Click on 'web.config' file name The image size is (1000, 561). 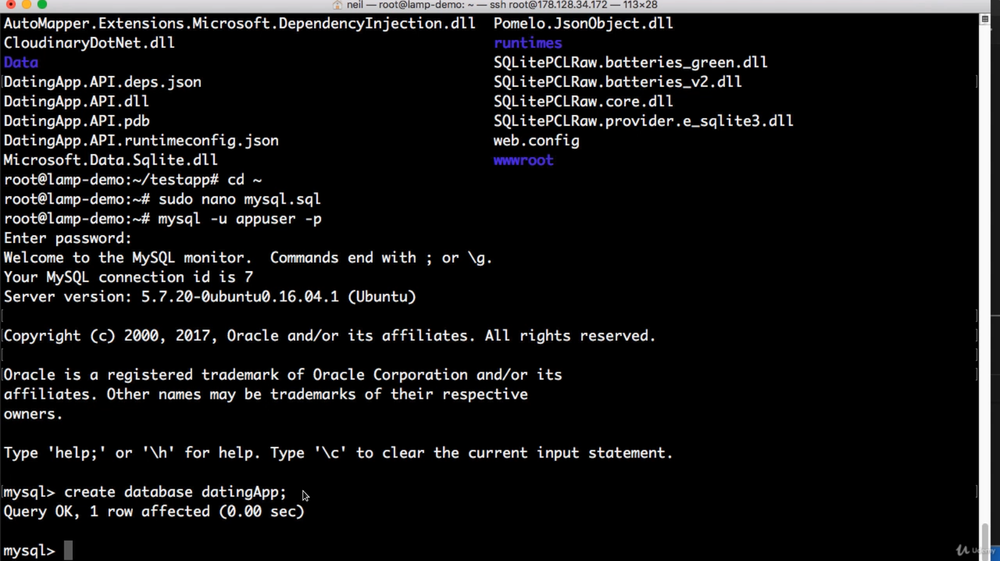536,141
